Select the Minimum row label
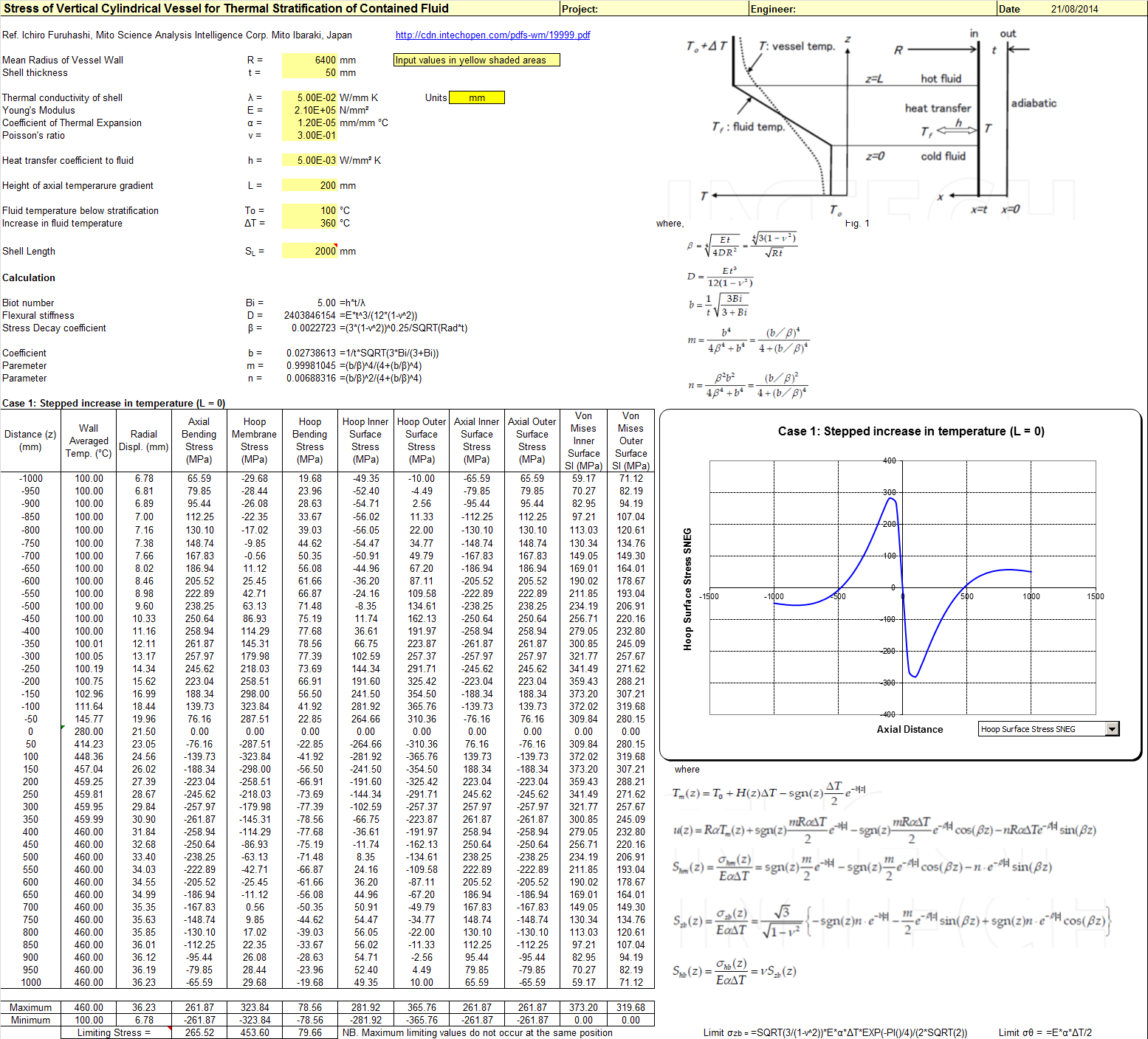 30,1020
